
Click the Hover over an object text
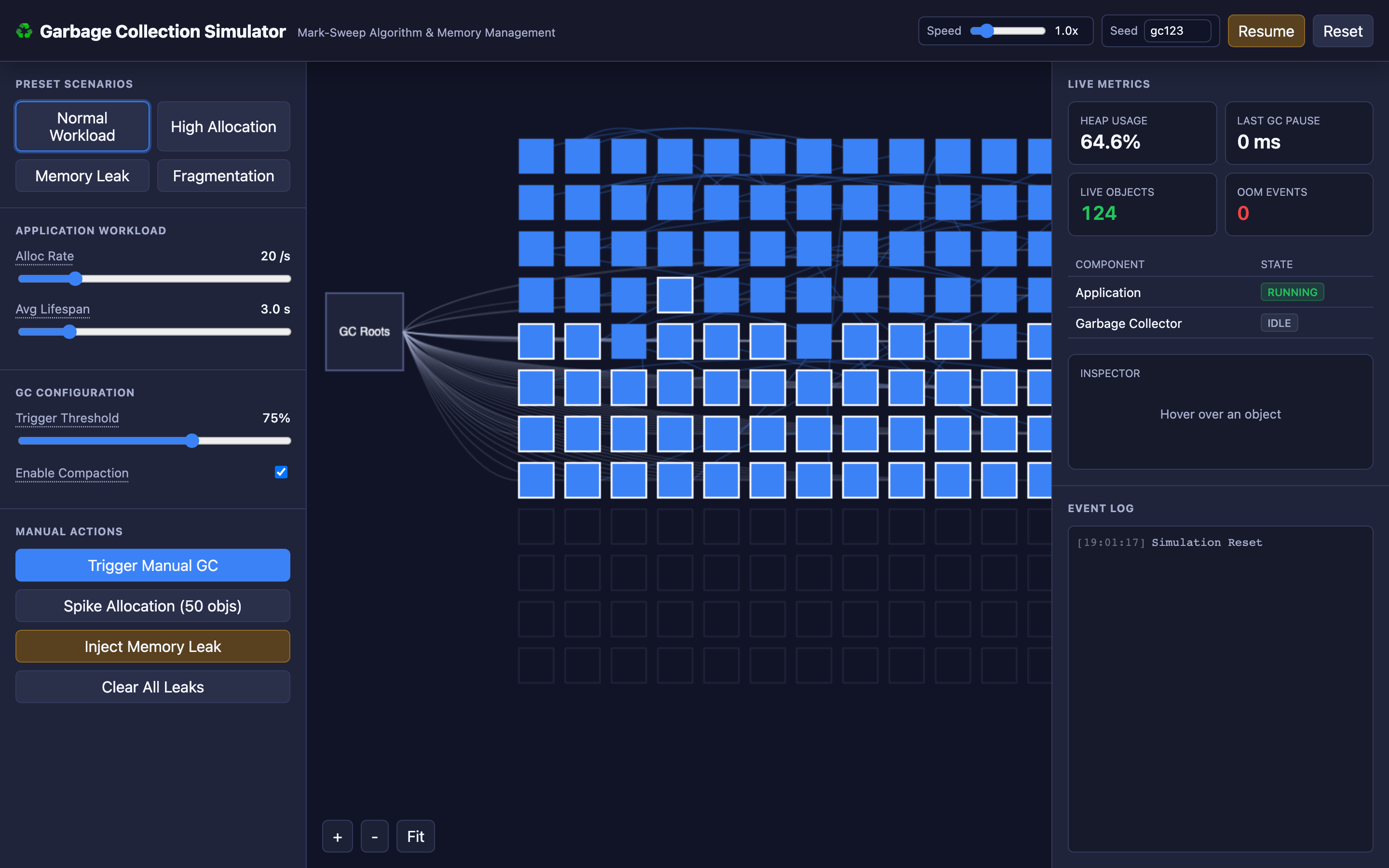click(1220, 415)
